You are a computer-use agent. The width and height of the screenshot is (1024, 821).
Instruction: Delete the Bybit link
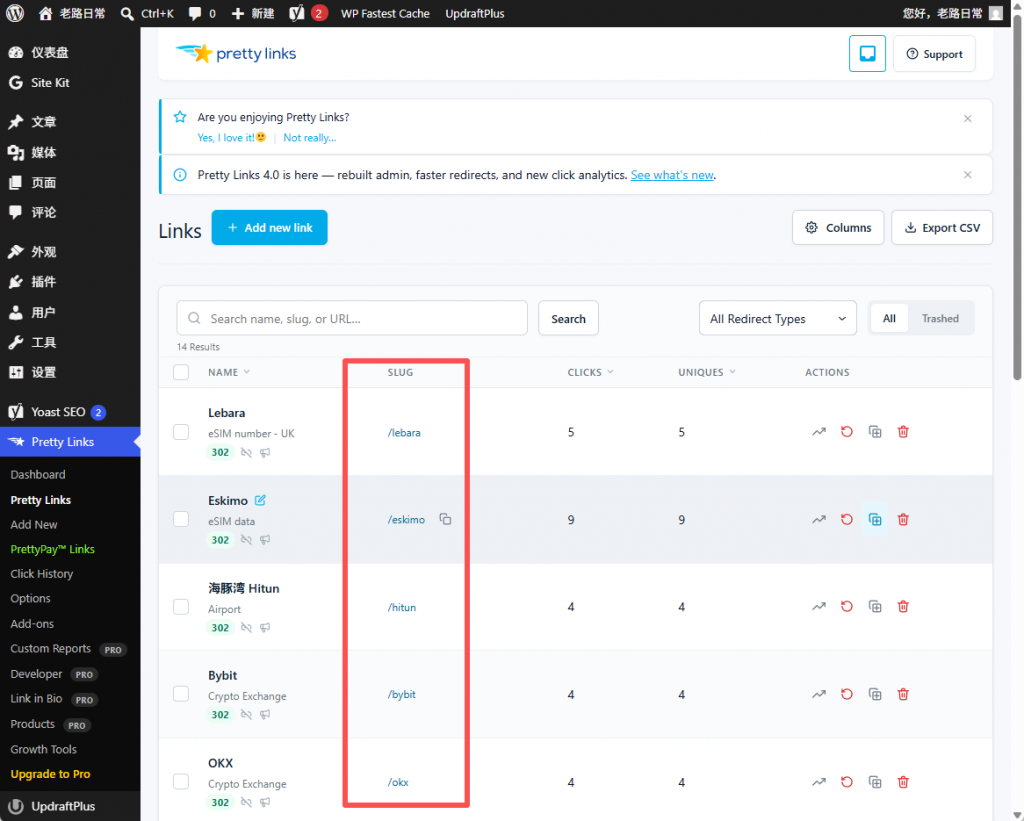tap(903, 694)
